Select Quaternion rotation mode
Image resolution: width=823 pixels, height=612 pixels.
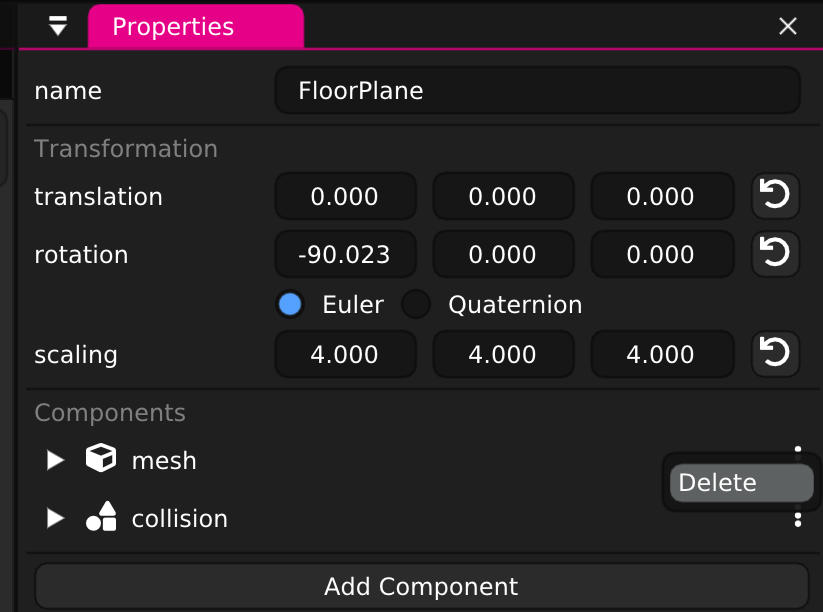point(416,304)
